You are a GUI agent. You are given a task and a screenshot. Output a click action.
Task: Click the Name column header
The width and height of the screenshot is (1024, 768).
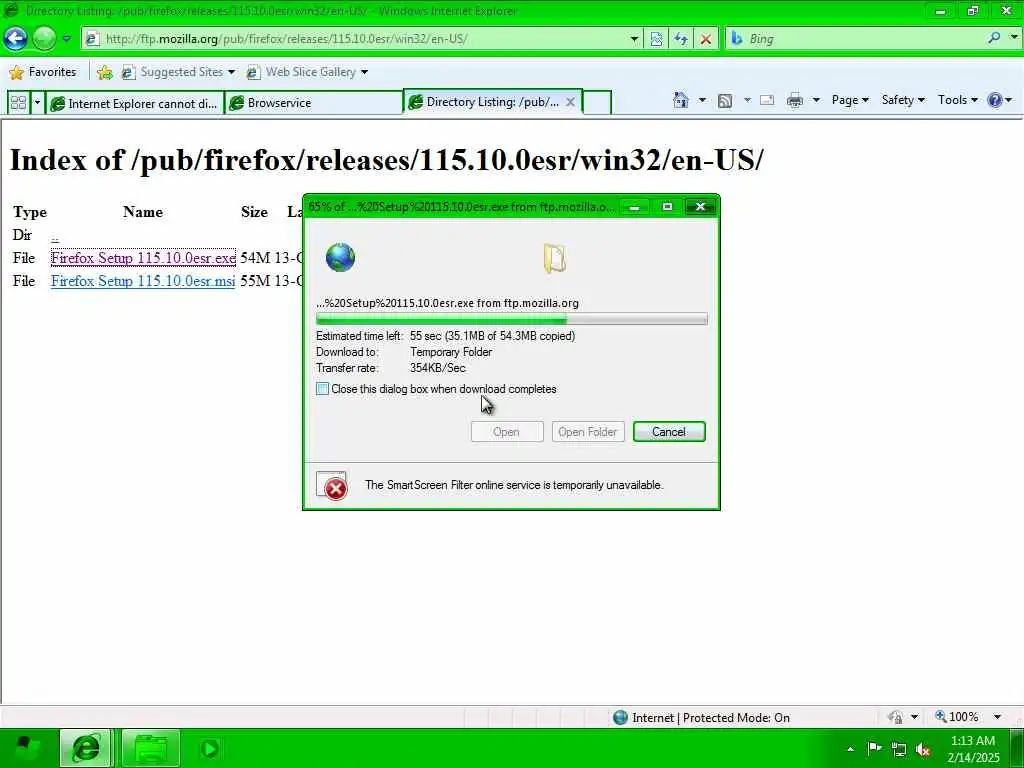[143, 212]
